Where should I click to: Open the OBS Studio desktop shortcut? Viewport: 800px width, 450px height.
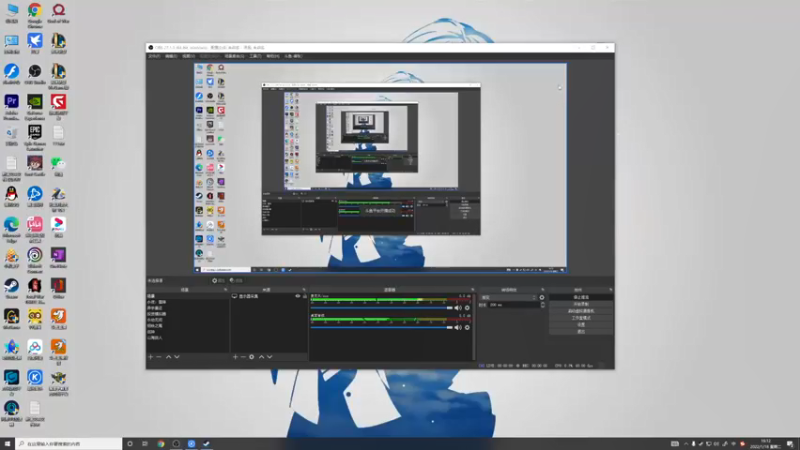click(x=35, y=74)
